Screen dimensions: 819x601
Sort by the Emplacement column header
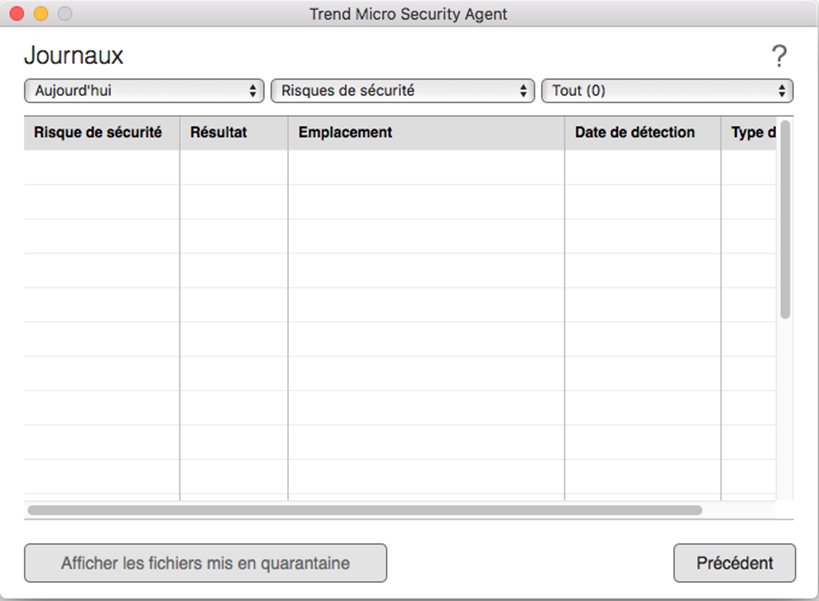click(346, 133)
